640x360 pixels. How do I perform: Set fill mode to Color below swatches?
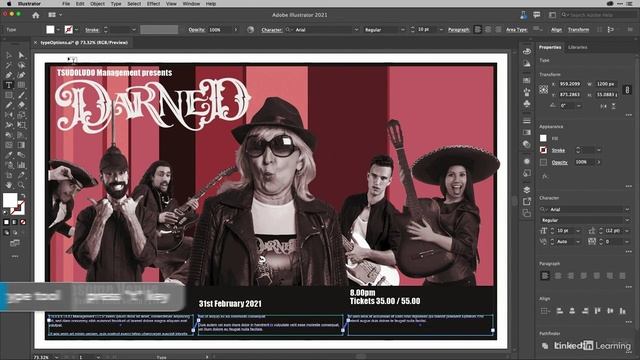[x=6, y=222]
